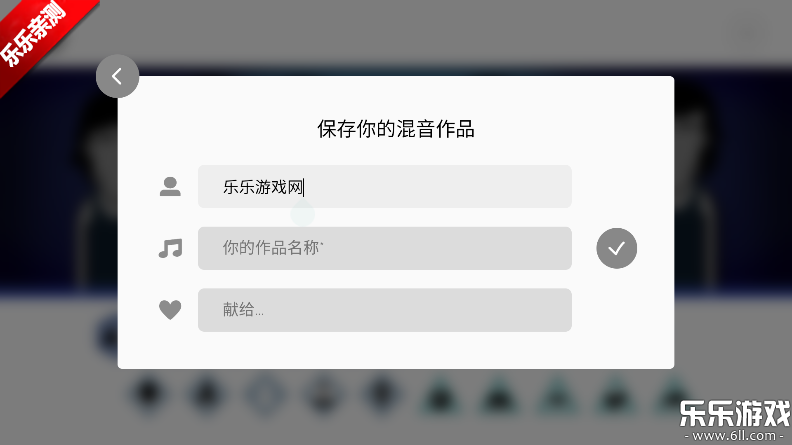Click the blurred dark circle left of the dialog
Viewport: 792px width, 445px height.
107,335
